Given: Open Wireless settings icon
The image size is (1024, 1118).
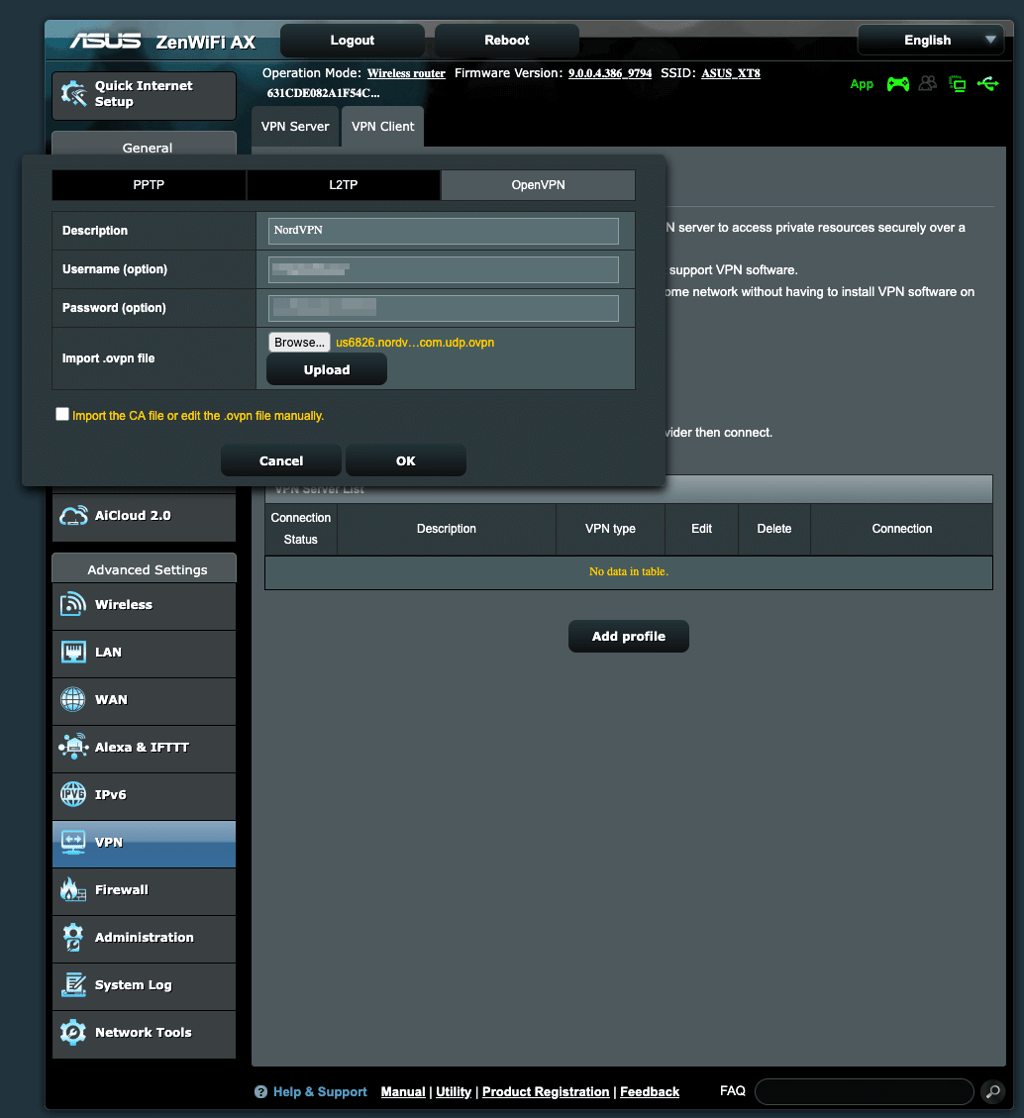Looking at the screenshot, I should 73,605.
